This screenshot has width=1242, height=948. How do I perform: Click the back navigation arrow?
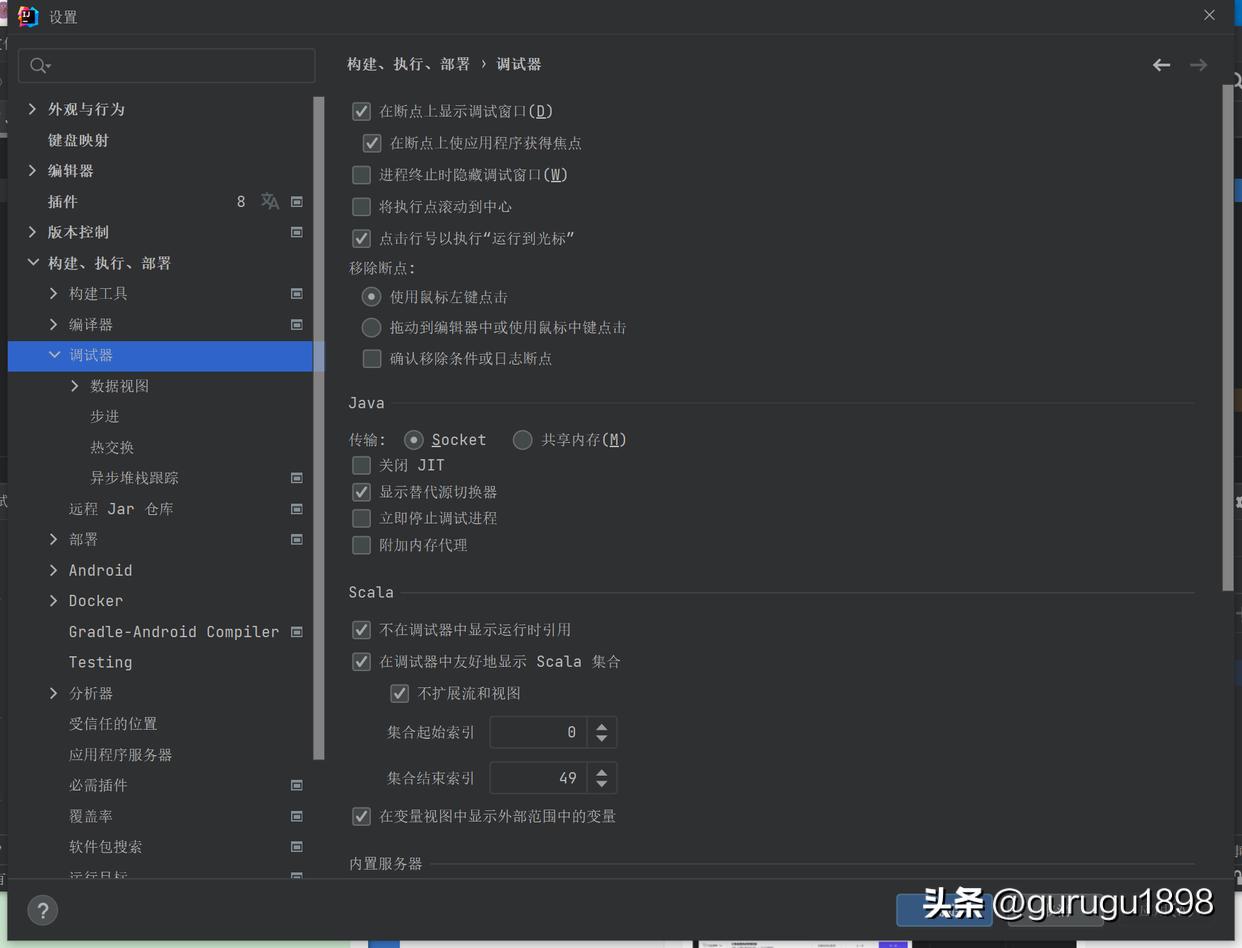click(1161, 64)
